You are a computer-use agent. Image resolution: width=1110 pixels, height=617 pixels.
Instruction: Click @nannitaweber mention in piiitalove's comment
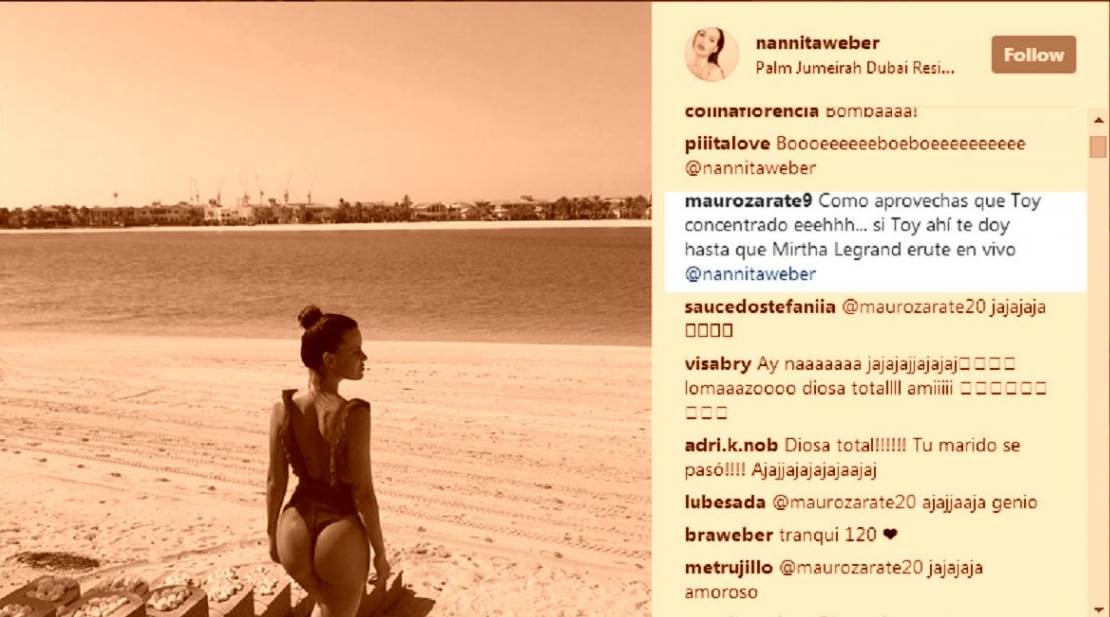point(750,168)
